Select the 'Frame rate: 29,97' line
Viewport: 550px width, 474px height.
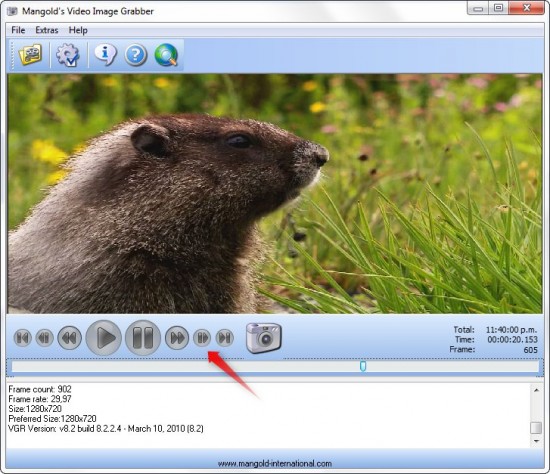tap(40, 399)
